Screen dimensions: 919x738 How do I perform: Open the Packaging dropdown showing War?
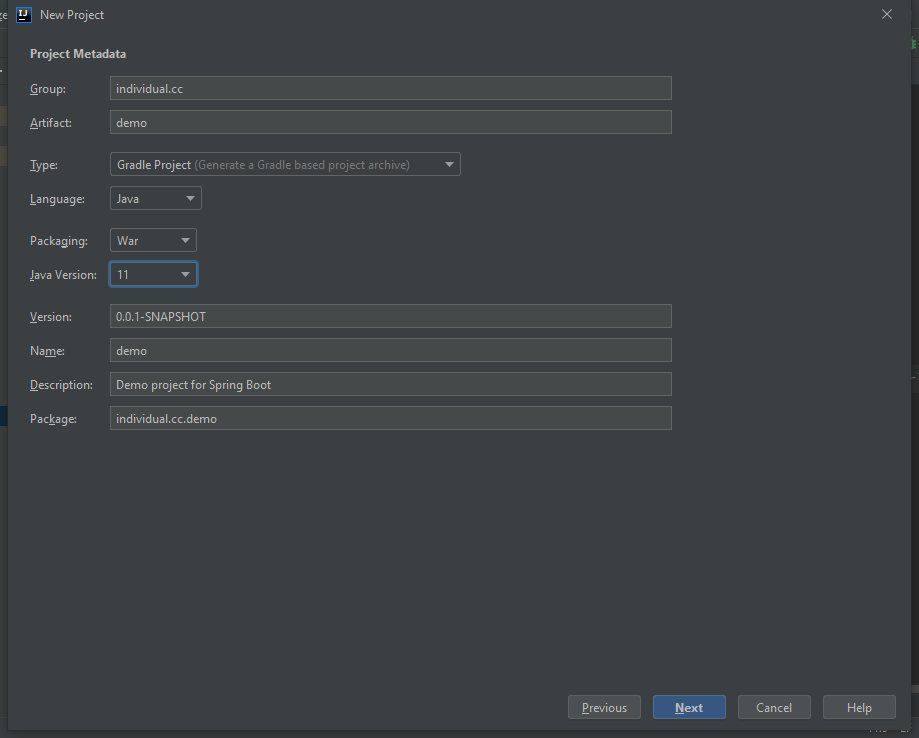(153, 241)
